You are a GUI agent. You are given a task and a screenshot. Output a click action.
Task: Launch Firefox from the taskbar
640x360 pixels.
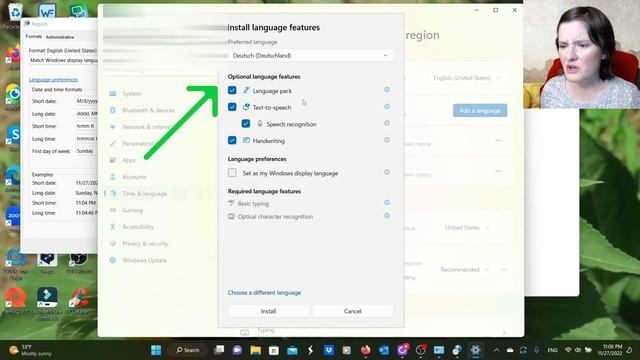(x=365, y=350)
